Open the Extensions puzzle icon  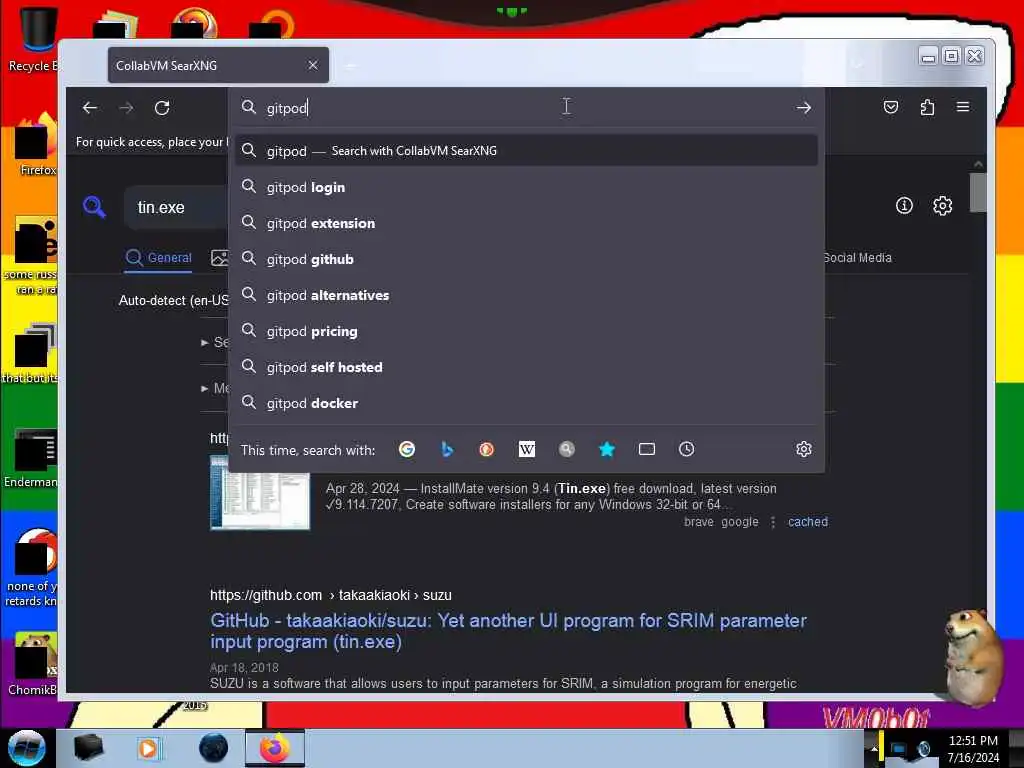pyautogui.click(x=927, y=107)
